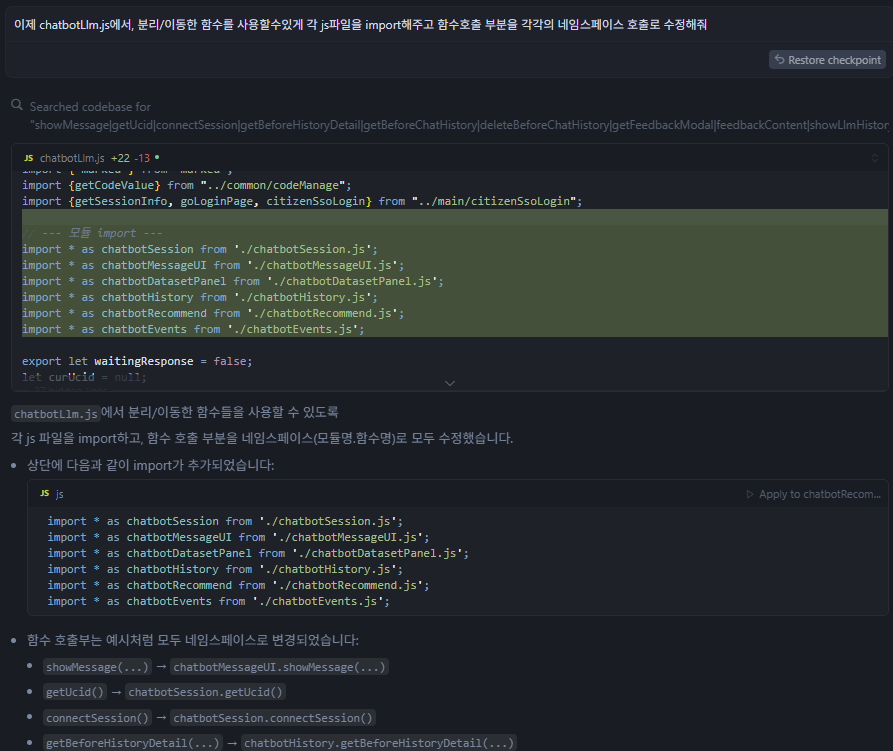Viewport: 893px width, 751px height.
Task: Click the +22 added lines indicator
Action: coord(120,158)
